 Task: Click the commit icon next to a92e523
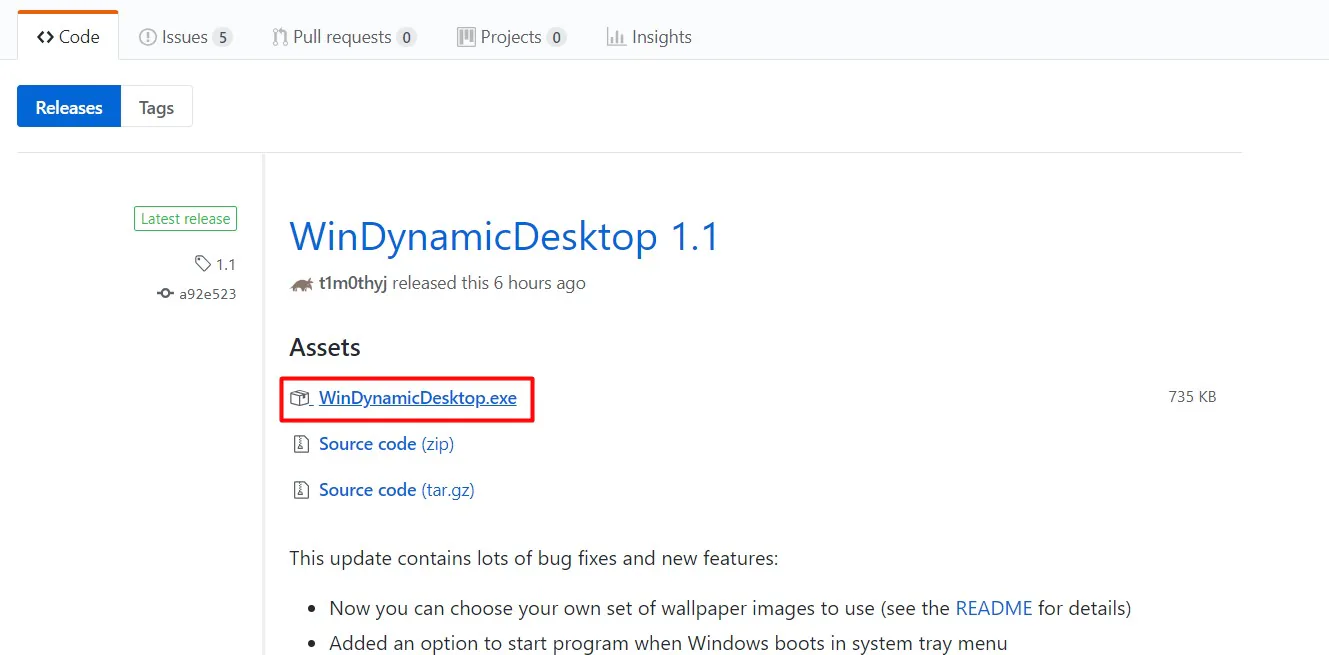[x=166, y=294]
